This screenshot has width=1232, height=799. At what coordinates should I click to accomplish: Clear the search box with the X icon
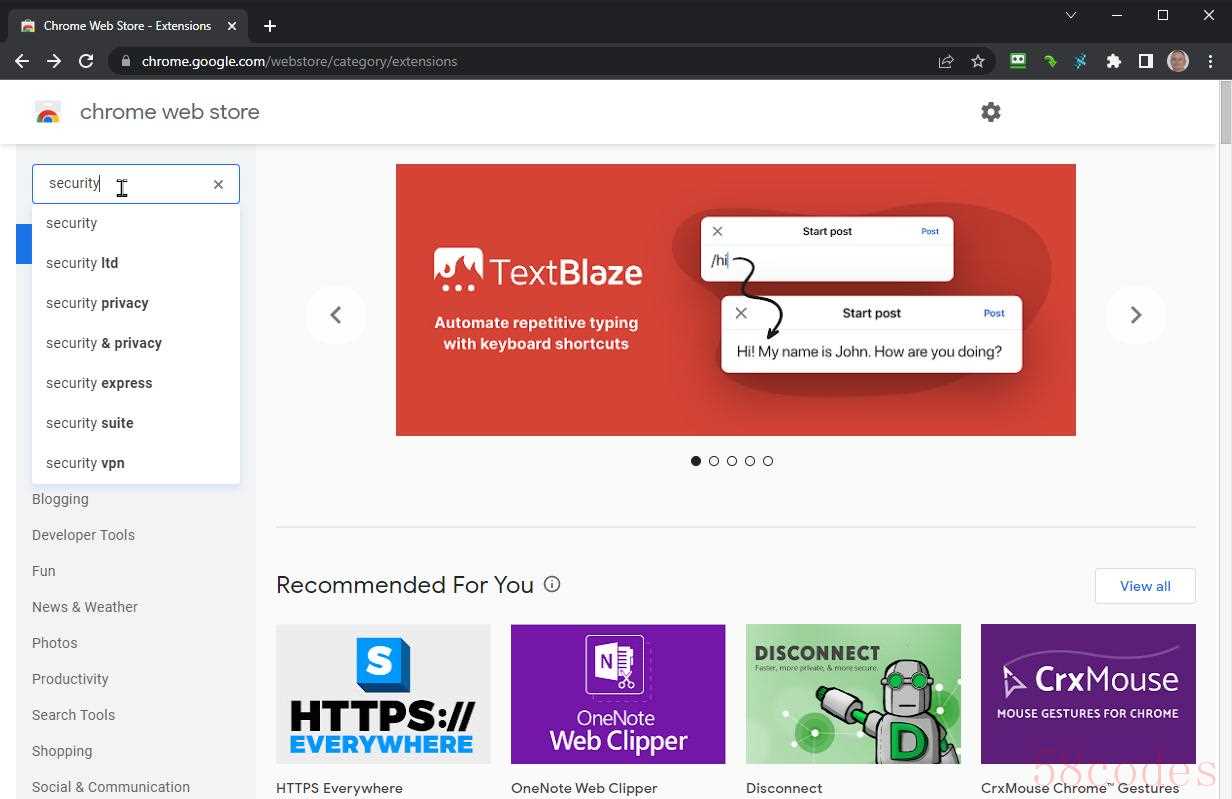[x=218, y=184]
